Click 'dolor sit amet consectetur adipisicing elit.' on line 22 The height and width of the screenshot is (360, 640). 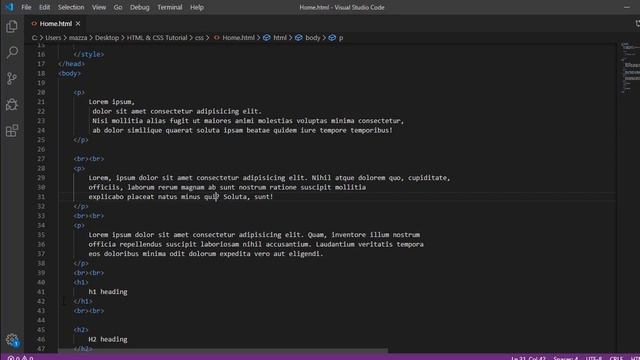click(177, 111)
